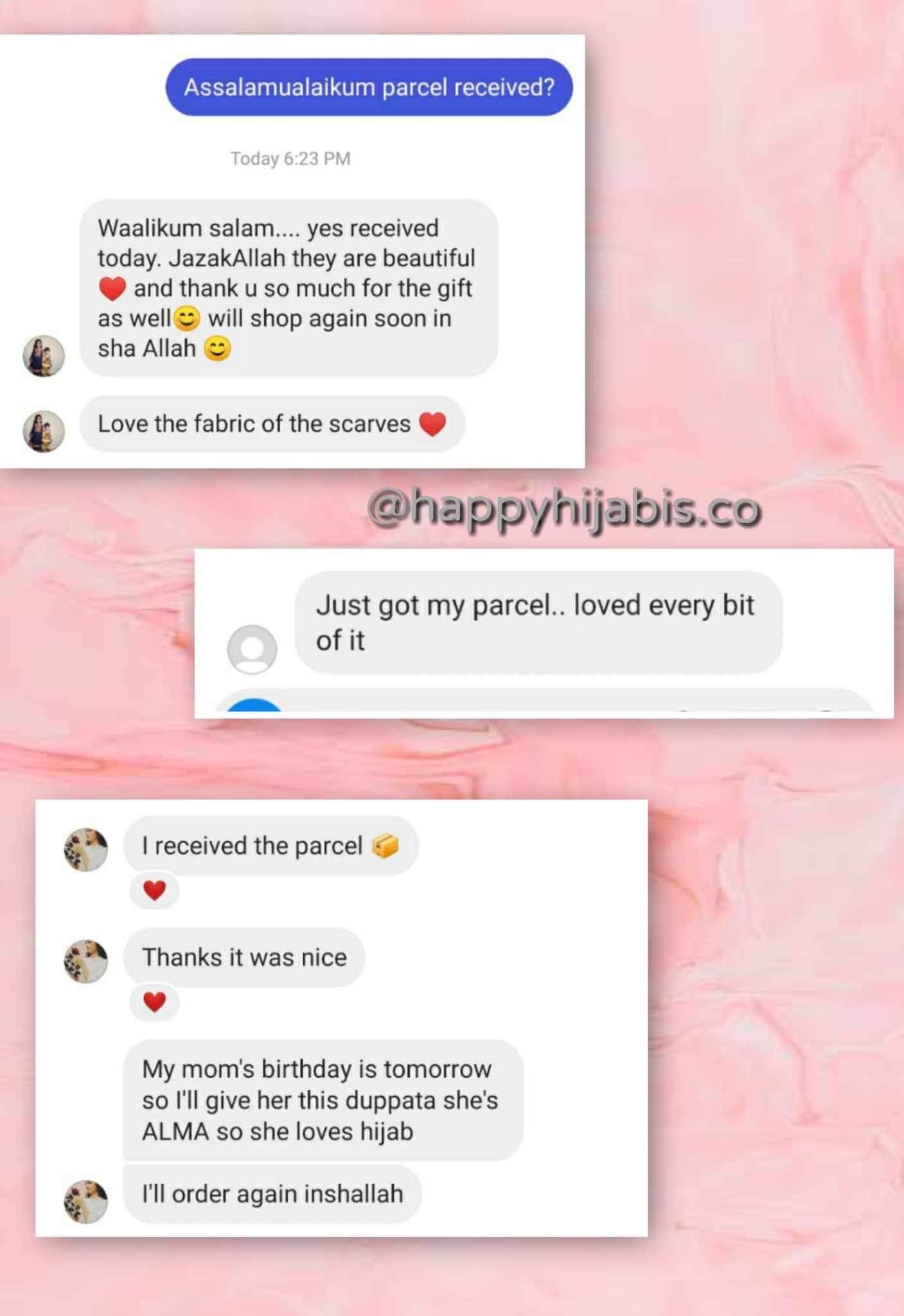Select the 'Just got my parcel' message bubble
Screen dimensions: 904x1316
[x=538, y=623]
